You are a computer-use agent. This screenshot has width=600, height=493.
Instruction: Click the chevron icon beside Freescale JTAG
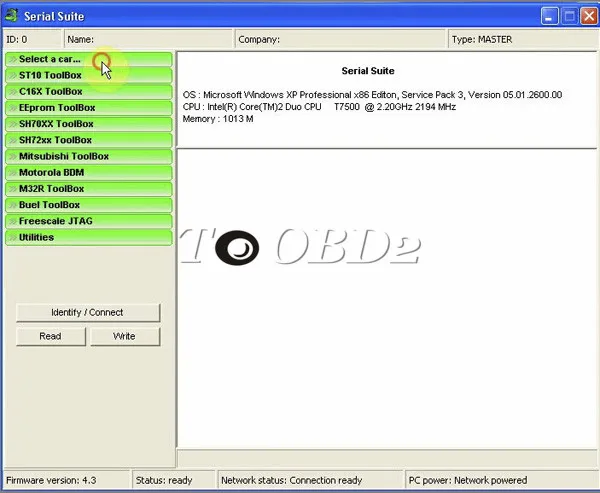point(13,221)
